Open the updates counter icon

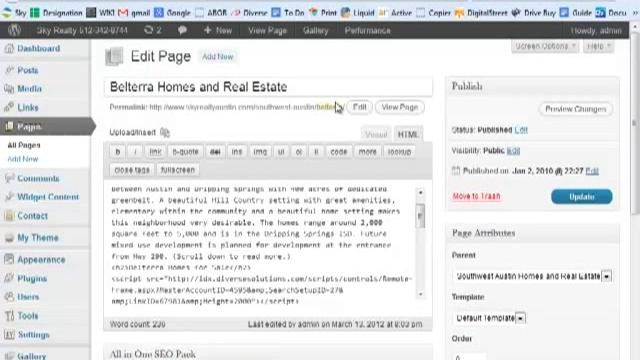(x=153, y=30)
